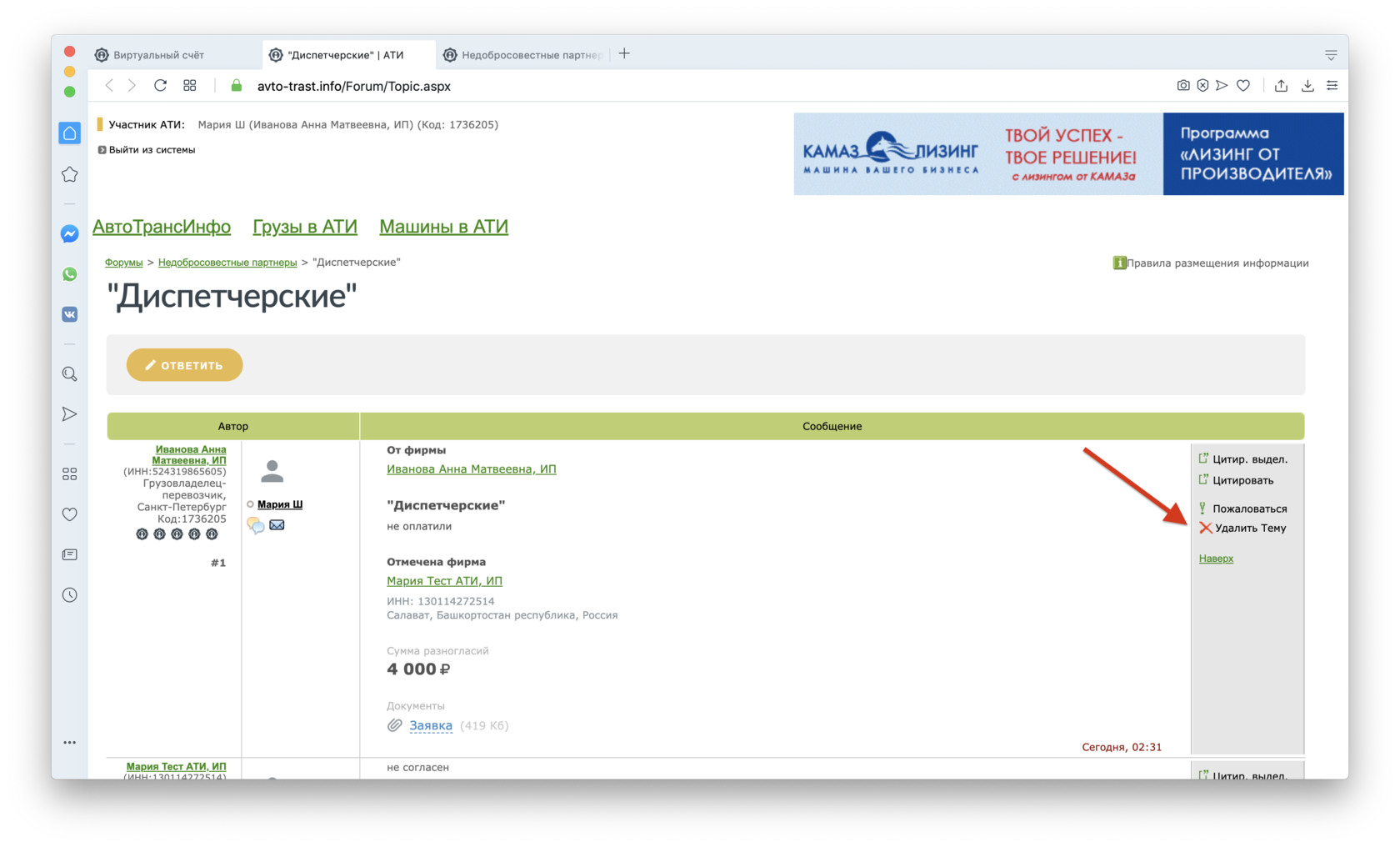Viewport: 1400px width, 847px height.
Task: Click Цитир. выдел. in first post
Action: tap(1249, 459)
